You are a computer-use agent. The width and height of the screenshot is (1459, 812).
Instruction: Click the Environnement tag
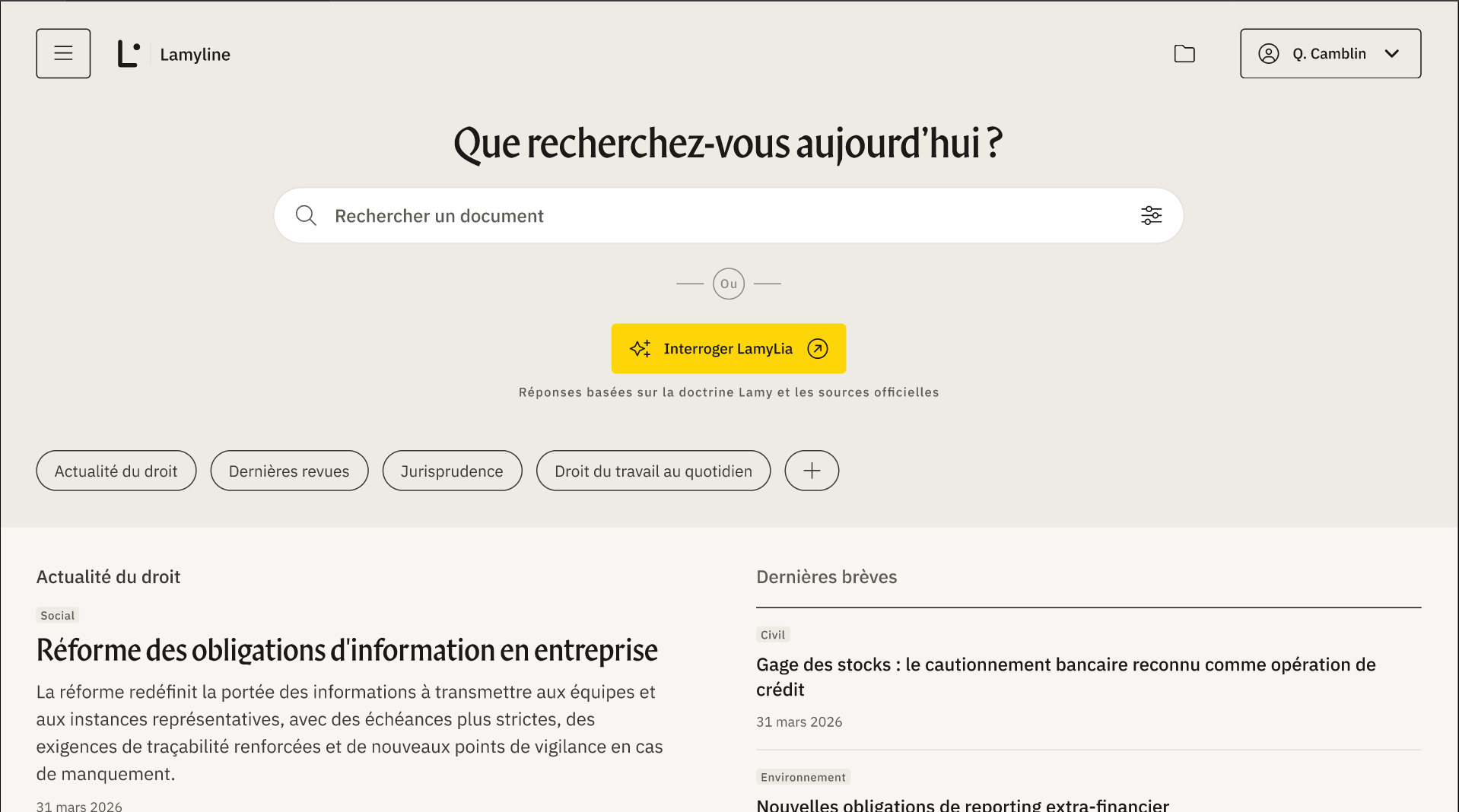(x=803, y=777)
